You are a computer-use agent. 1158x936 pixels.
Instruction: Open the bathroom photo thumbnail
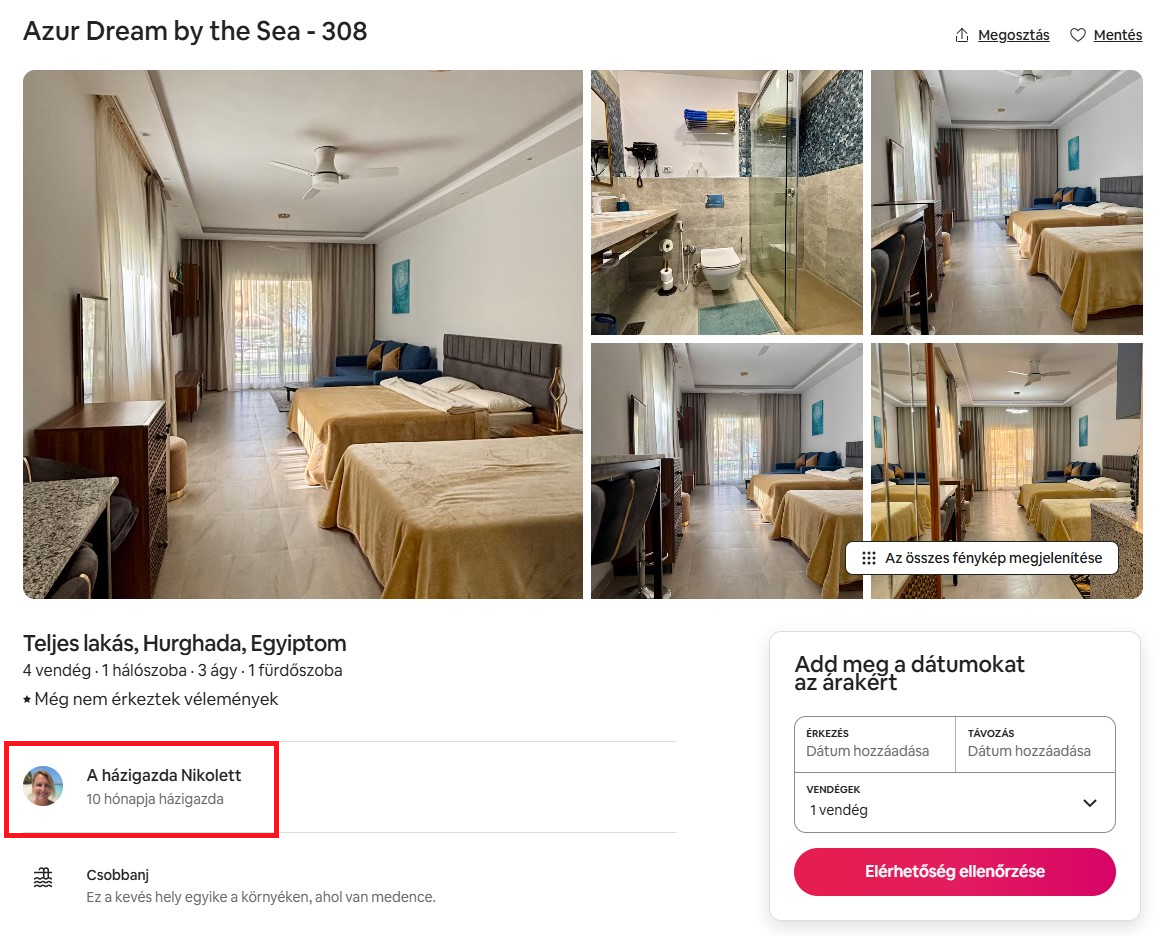click(726, 202)
